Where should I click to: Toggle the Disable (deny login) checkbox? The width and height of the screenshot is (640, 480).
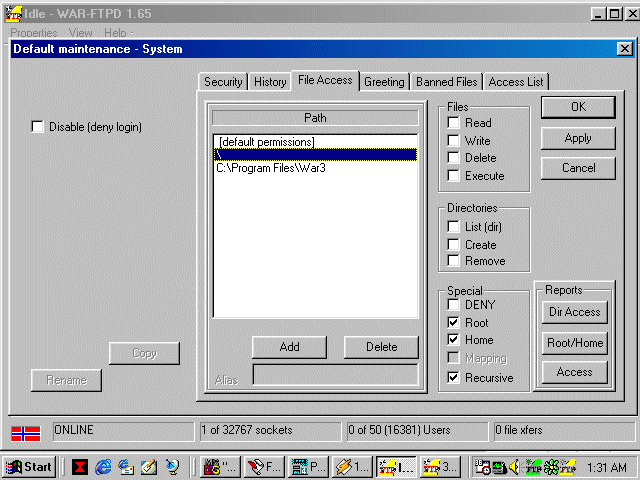[38, 127]
